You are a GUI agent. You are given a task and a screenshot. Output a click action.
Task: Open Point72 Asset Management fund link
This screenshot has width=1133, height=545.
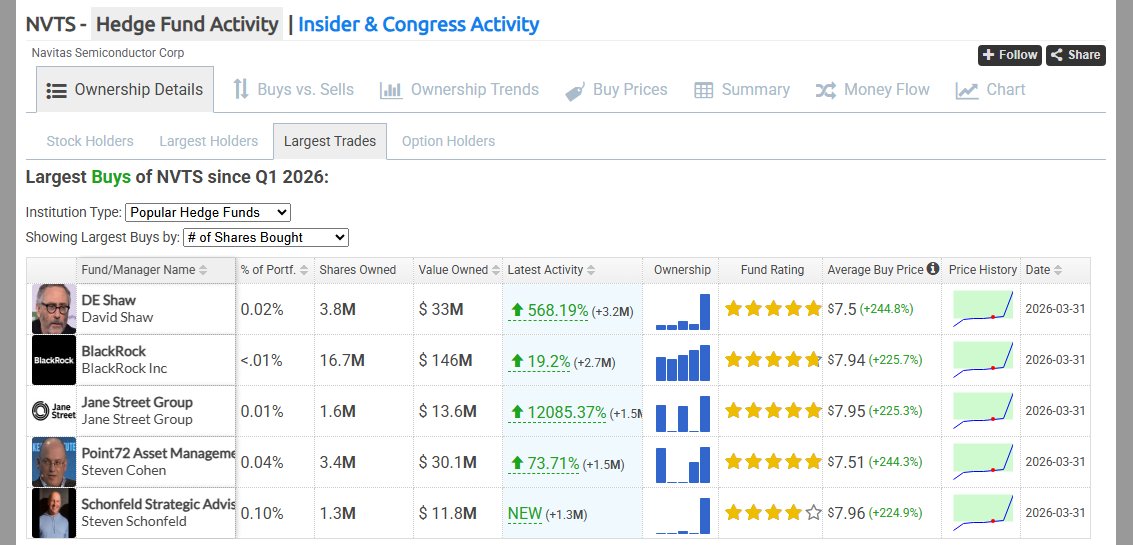pos(158,453)
